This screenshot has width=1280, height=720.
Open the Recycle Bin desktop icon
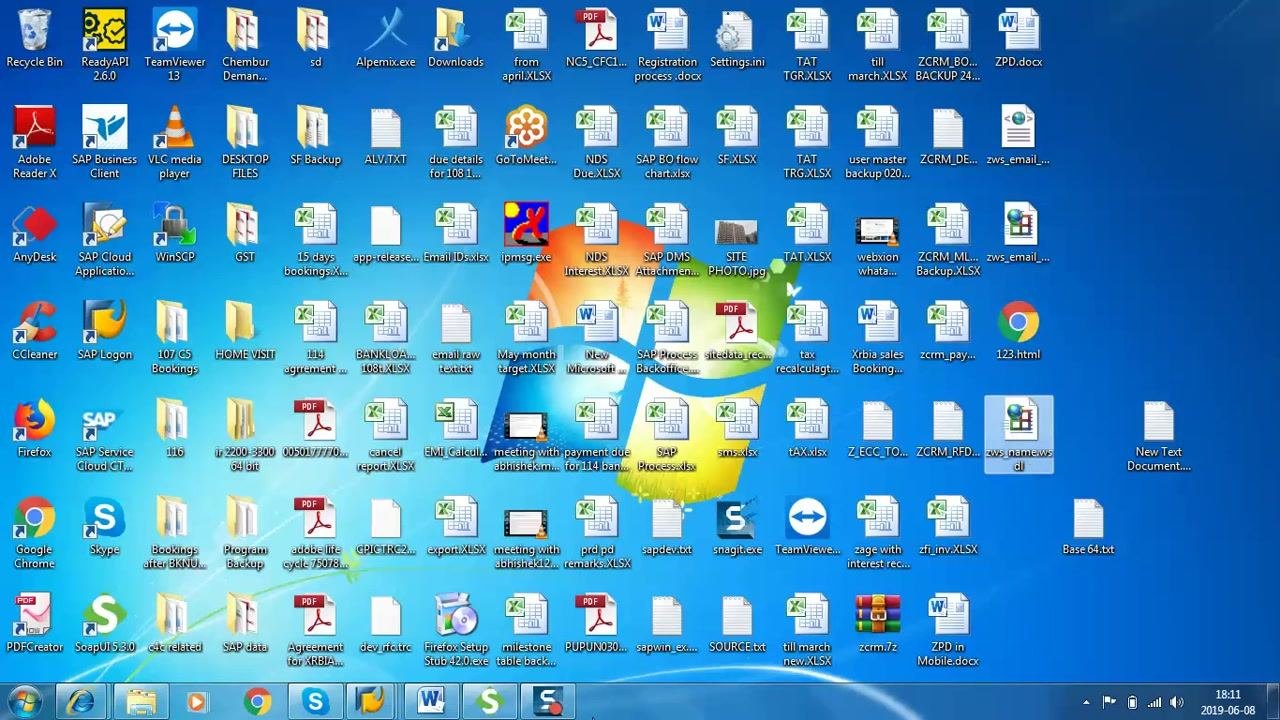(34, 40)
